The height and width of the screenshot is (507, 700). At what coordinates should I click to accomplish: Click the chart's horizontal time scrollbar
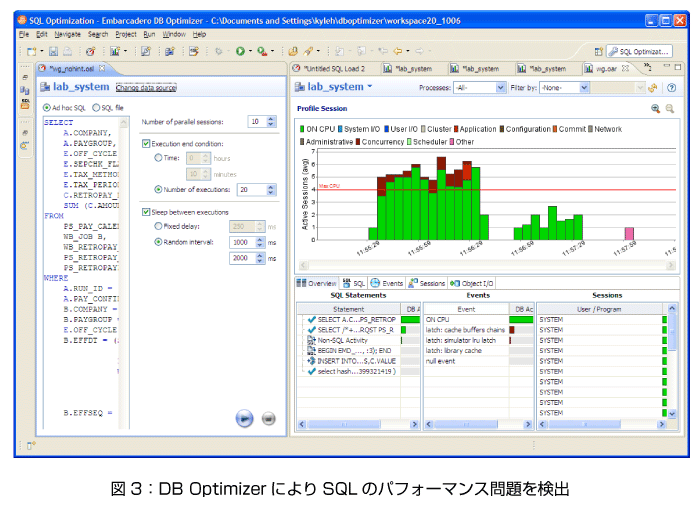click(487, 266)
